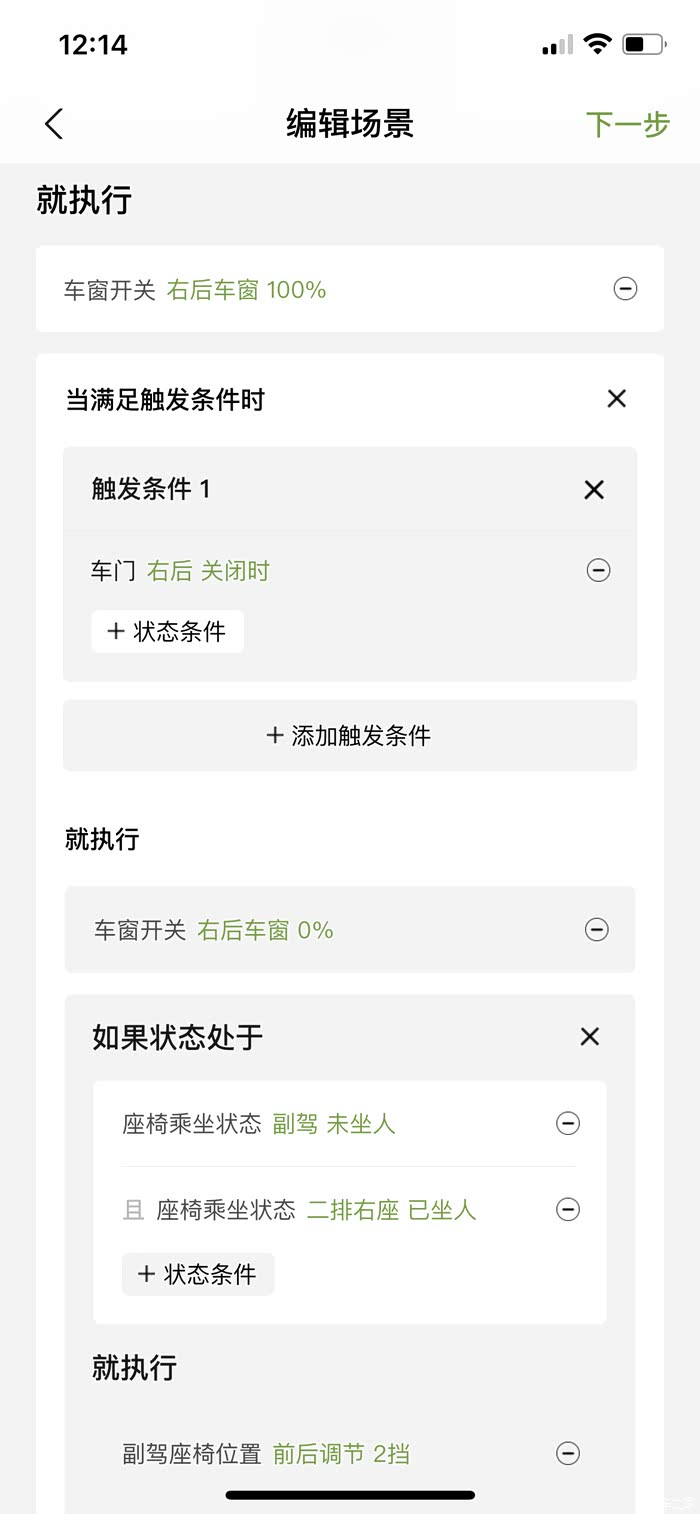Tap 添加触发条件 button

[349, 736]
